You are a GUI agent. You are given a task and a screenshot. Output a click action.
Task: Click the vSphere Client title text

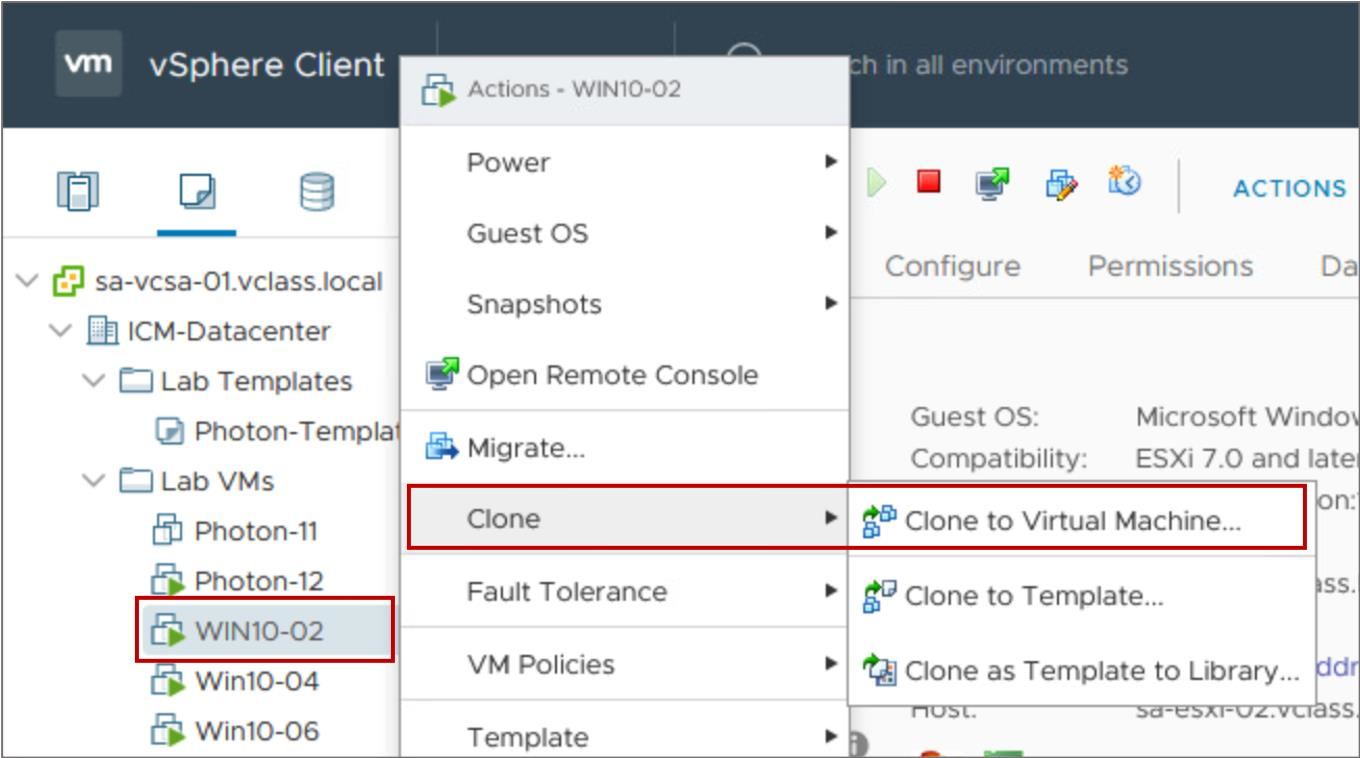[x=267, y=65]
